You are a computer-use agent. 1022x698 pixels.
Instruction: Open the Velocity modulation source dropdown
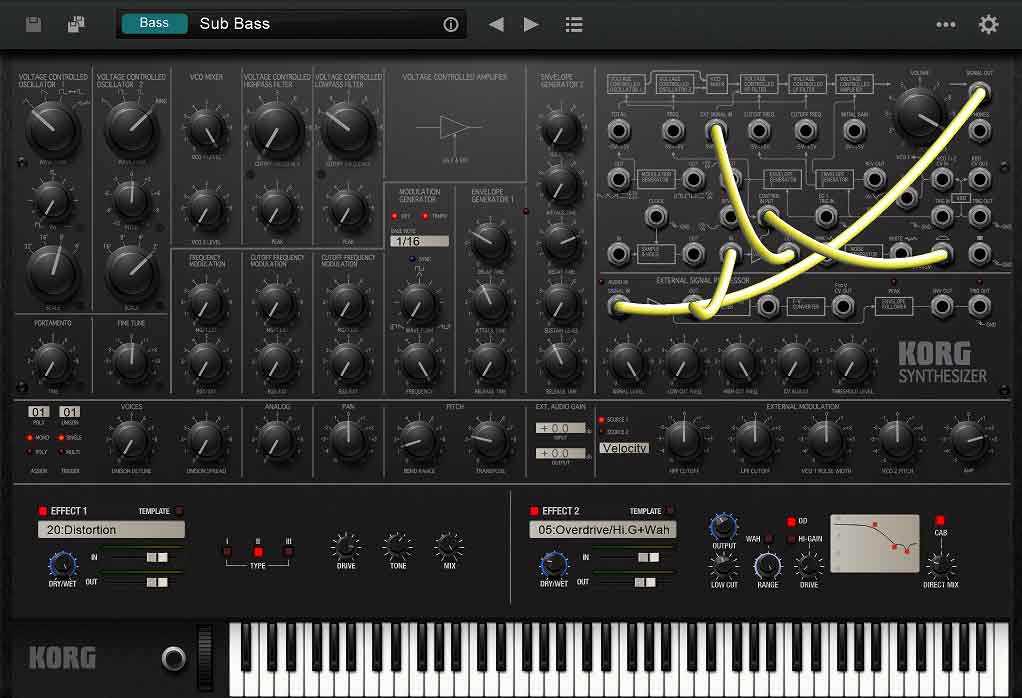click(x=624, y=448)
